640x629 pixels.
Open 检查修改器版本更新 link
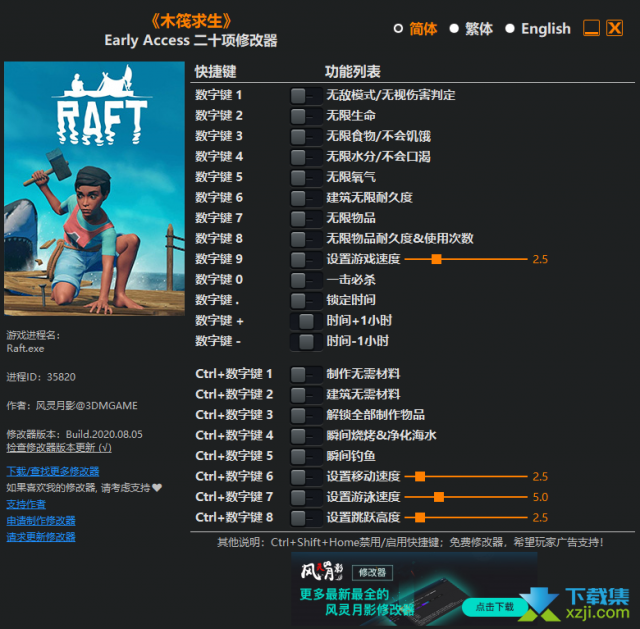(x=59, y=448)
